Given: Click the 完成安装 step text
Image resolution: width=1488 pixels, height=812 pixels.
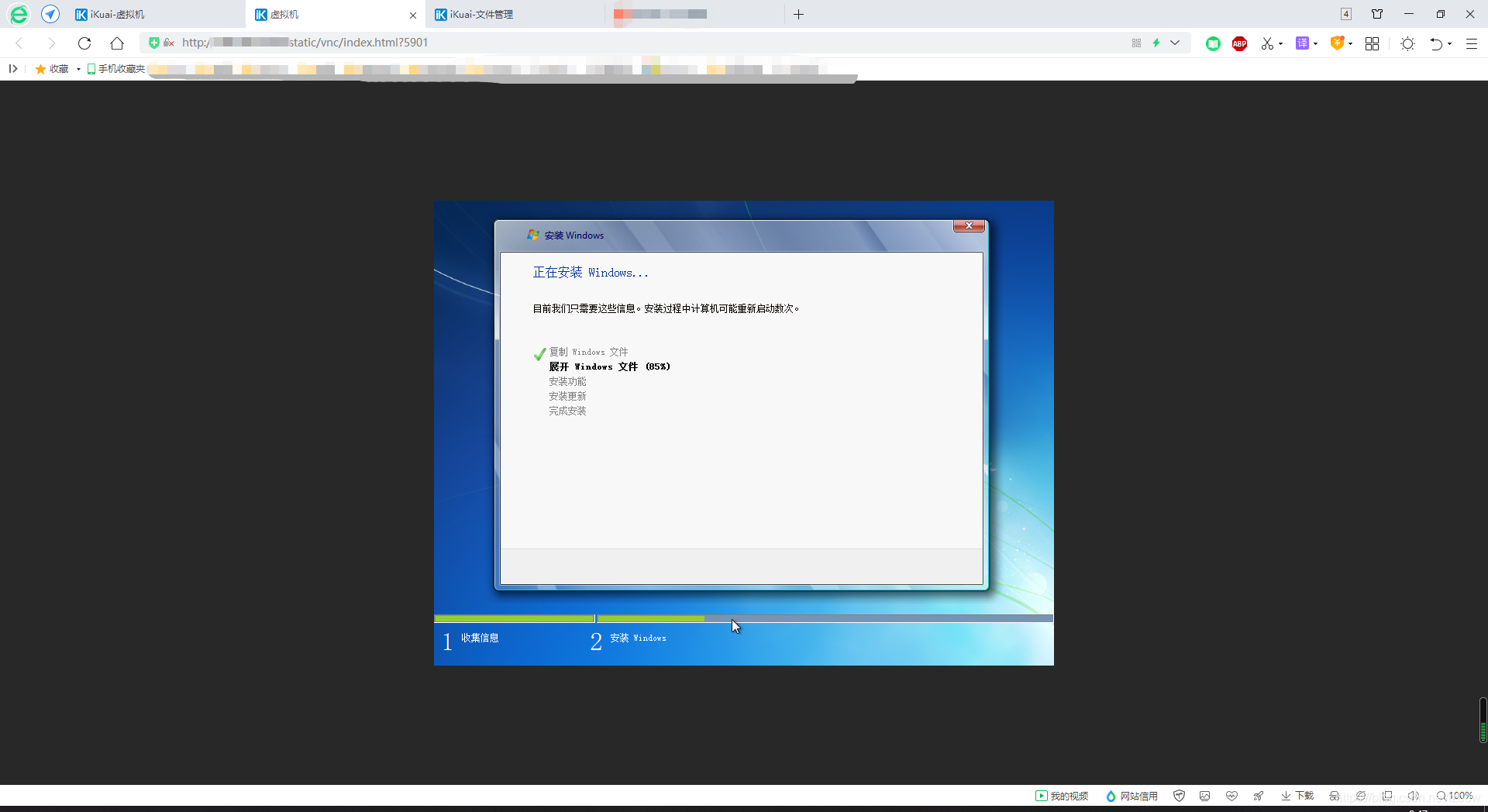Looking at the screenshot, I should pyautogui.click(x=567, y=411).
